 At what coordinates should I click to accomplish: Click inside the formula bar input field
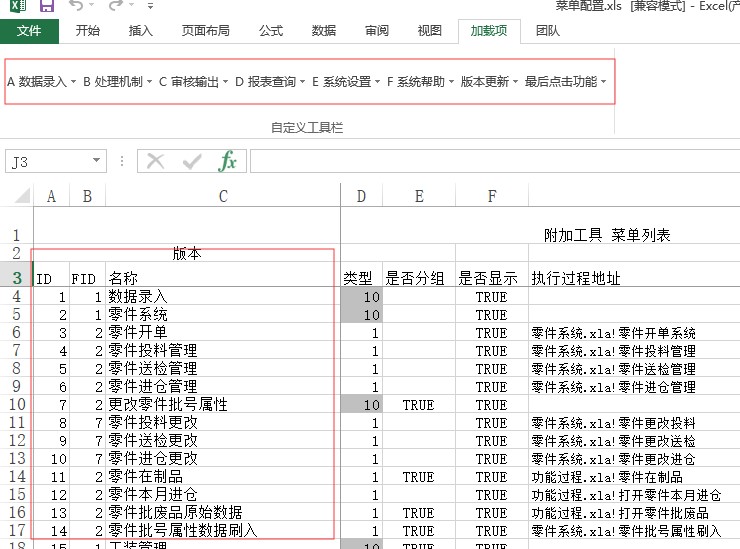pyautogui.click(x=490, y=161)
